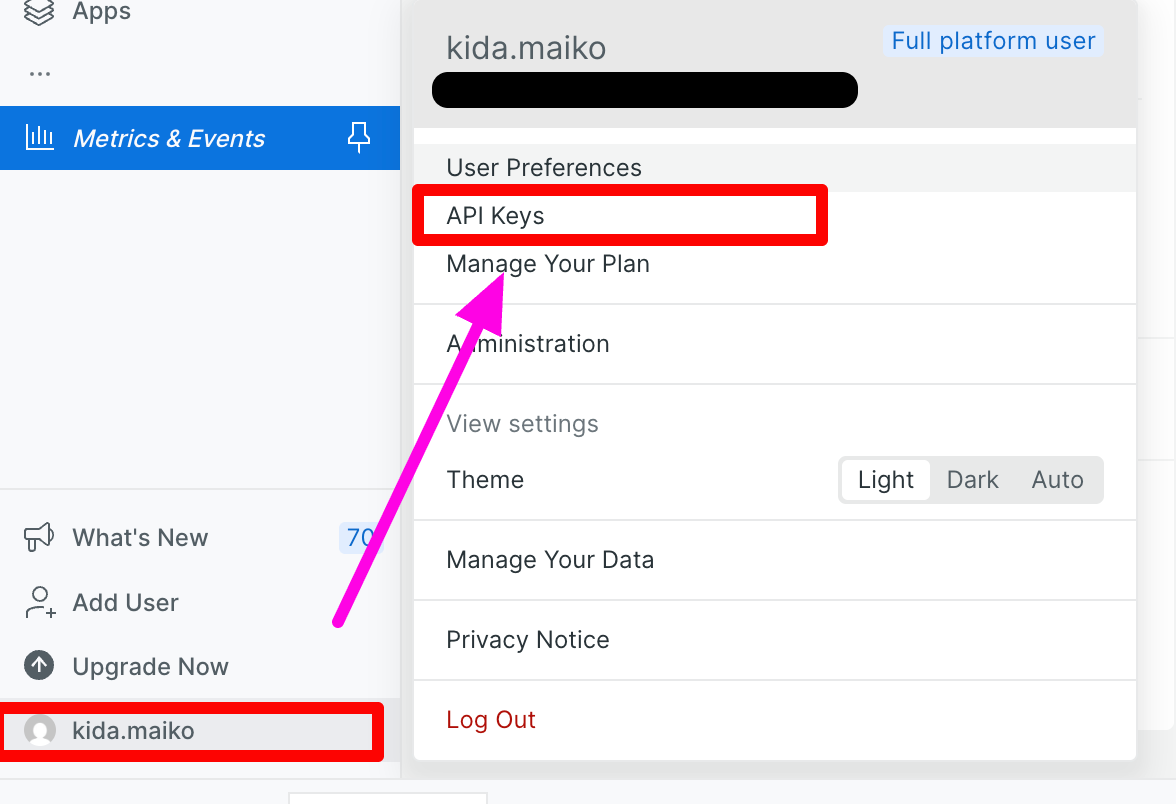Open the three-dots more menu in sidebar
The height and width of the screenshot is (804, 1176).
pyautogui.click(x=40, y=74)
